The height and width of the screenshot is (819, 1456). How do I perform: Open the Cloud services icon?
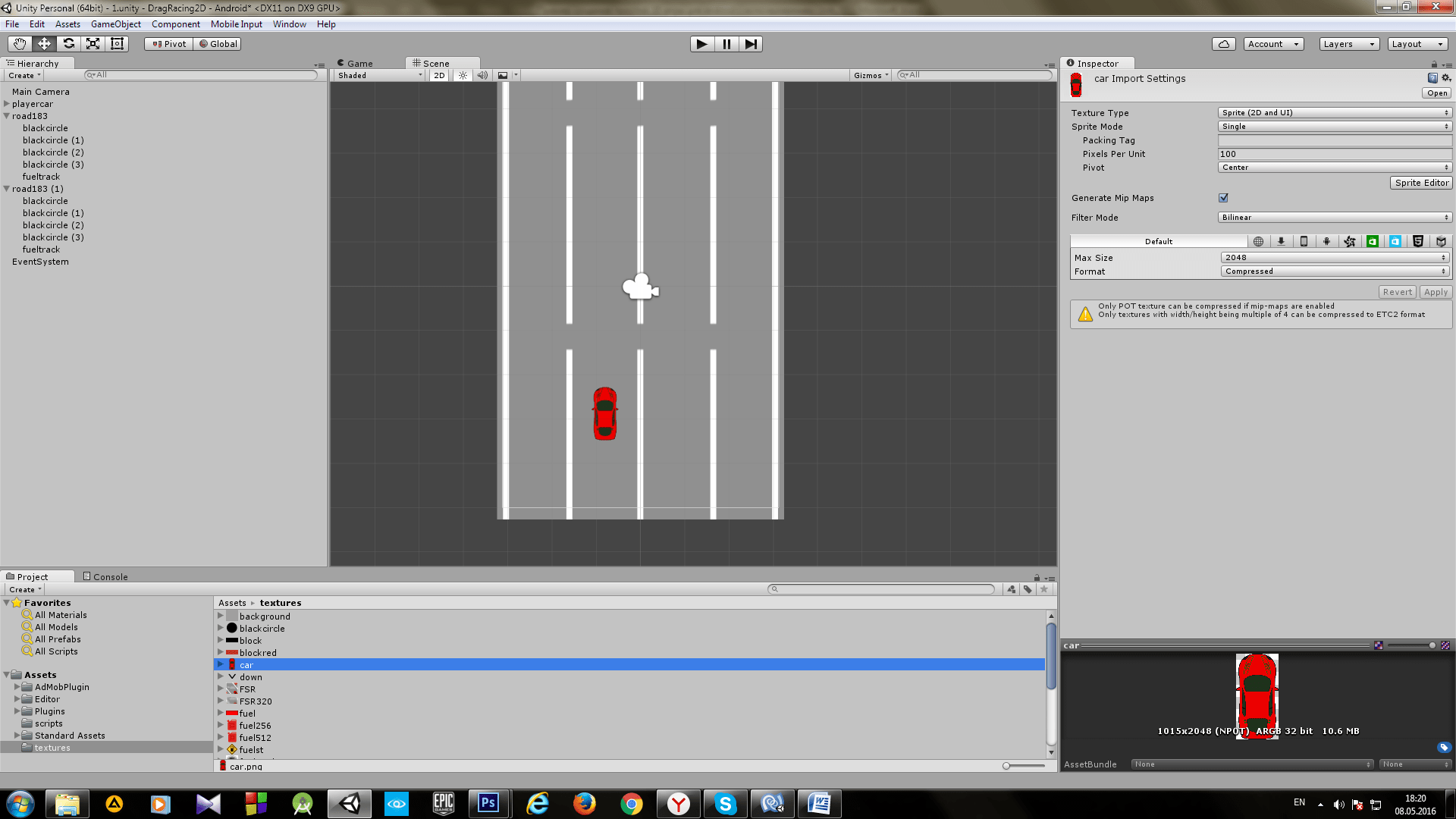click(1223, 44)
